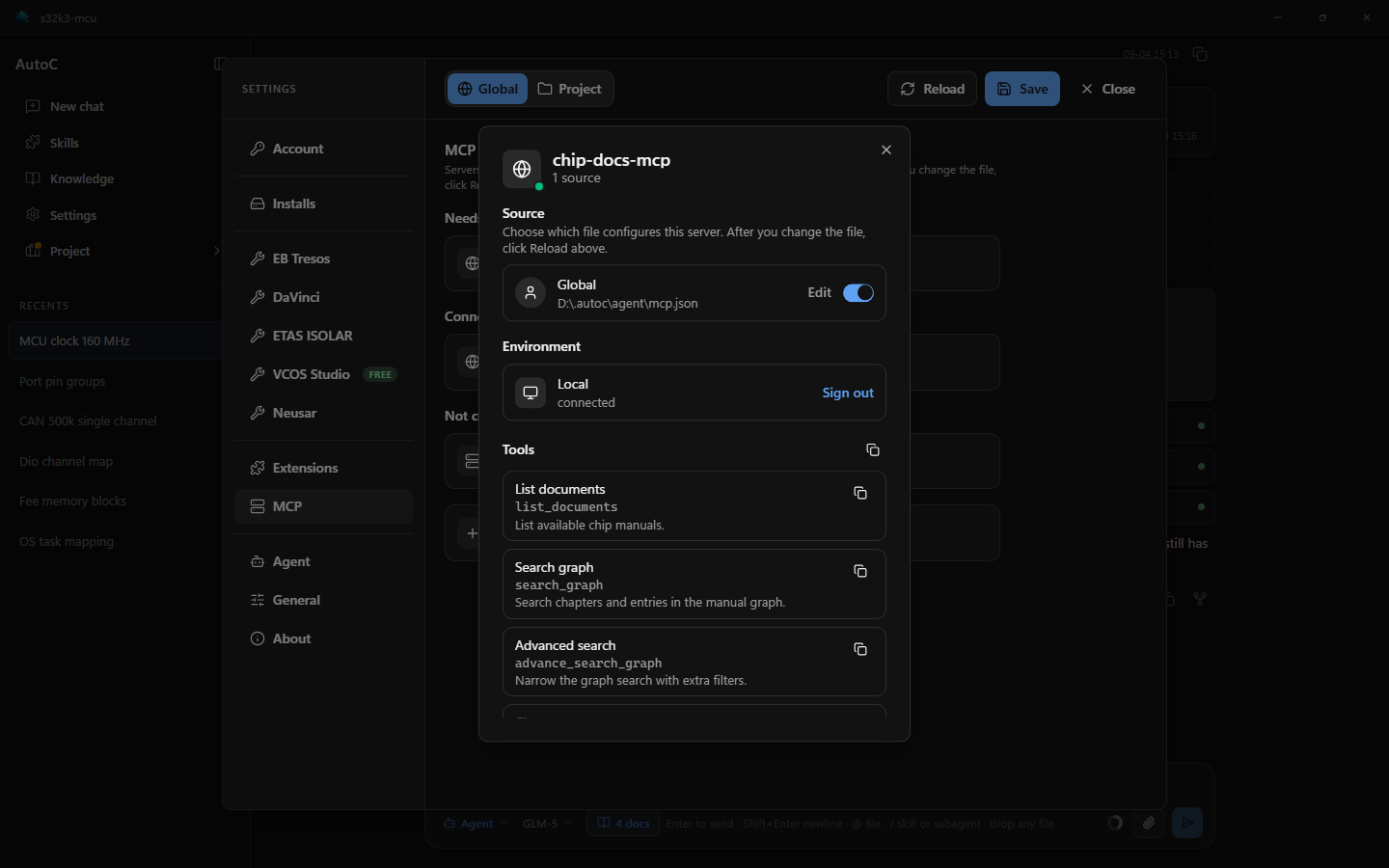The height and width of the screenshot is (868, 1389).
Task: Click the 4 docs chip
Action: coord(622,824)
